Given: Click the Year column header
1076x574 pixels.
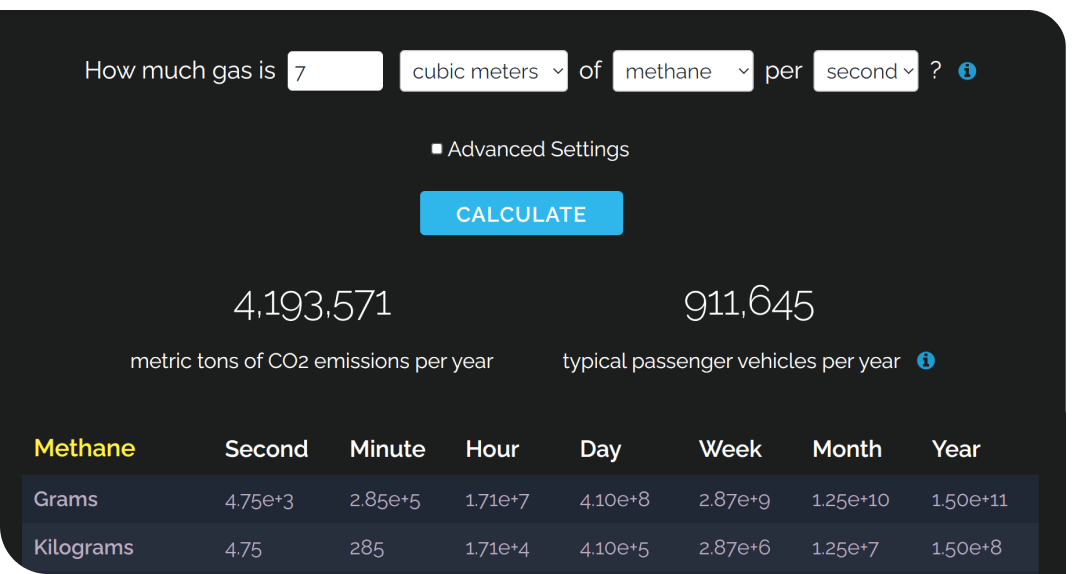Looking at the screenshot, I should click(956, 449).
